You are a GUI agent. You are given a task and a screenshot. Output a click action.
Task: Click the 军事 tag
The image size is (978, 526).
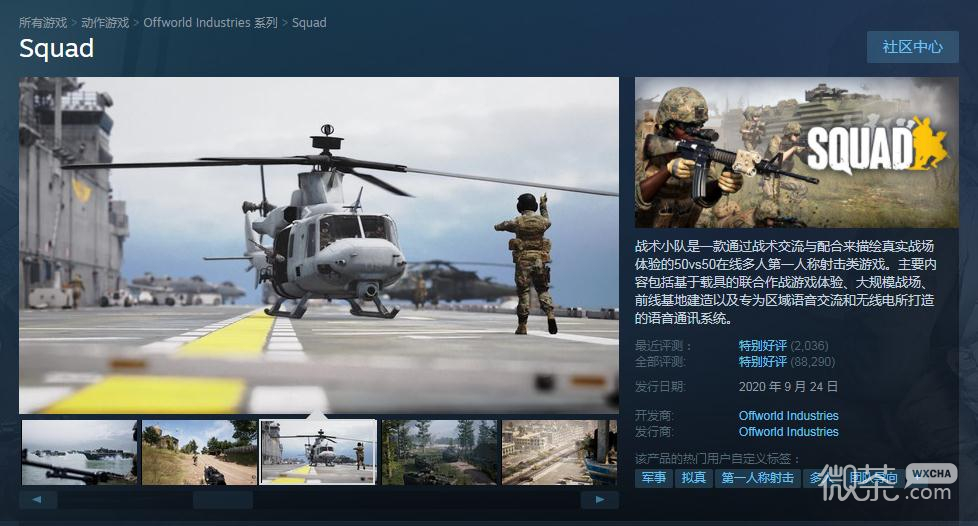pyautogui.click(x=654, y=478)
